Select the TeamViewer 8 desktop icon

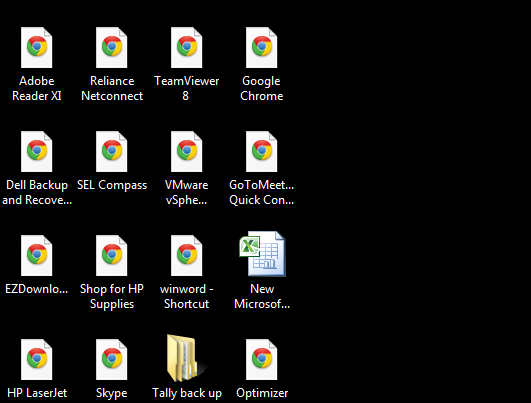[x=187, y=47]
